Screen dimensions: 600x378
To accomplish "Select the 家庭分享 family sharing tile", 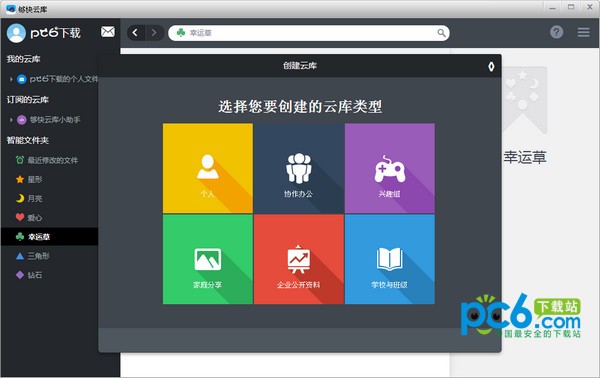I will pos(208,259).
